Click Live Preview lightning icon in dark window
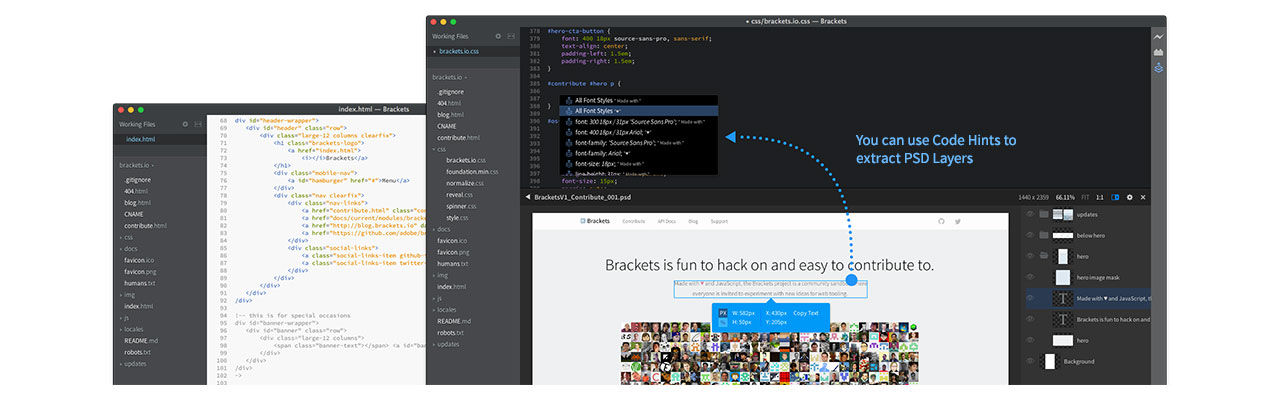This screenshot has width=1280, height=400. point(1158,37)
